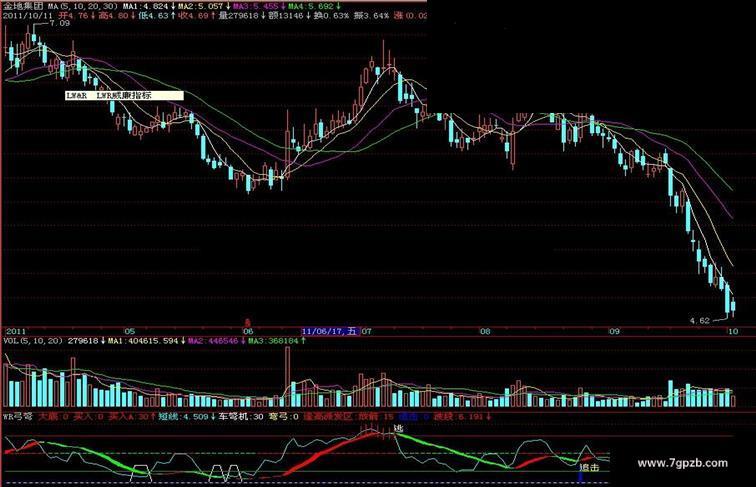Click the 弯弓: 0 readout
Image resolution: width=756 pixels, height=487 pixels.
click(x=284, y=416)
